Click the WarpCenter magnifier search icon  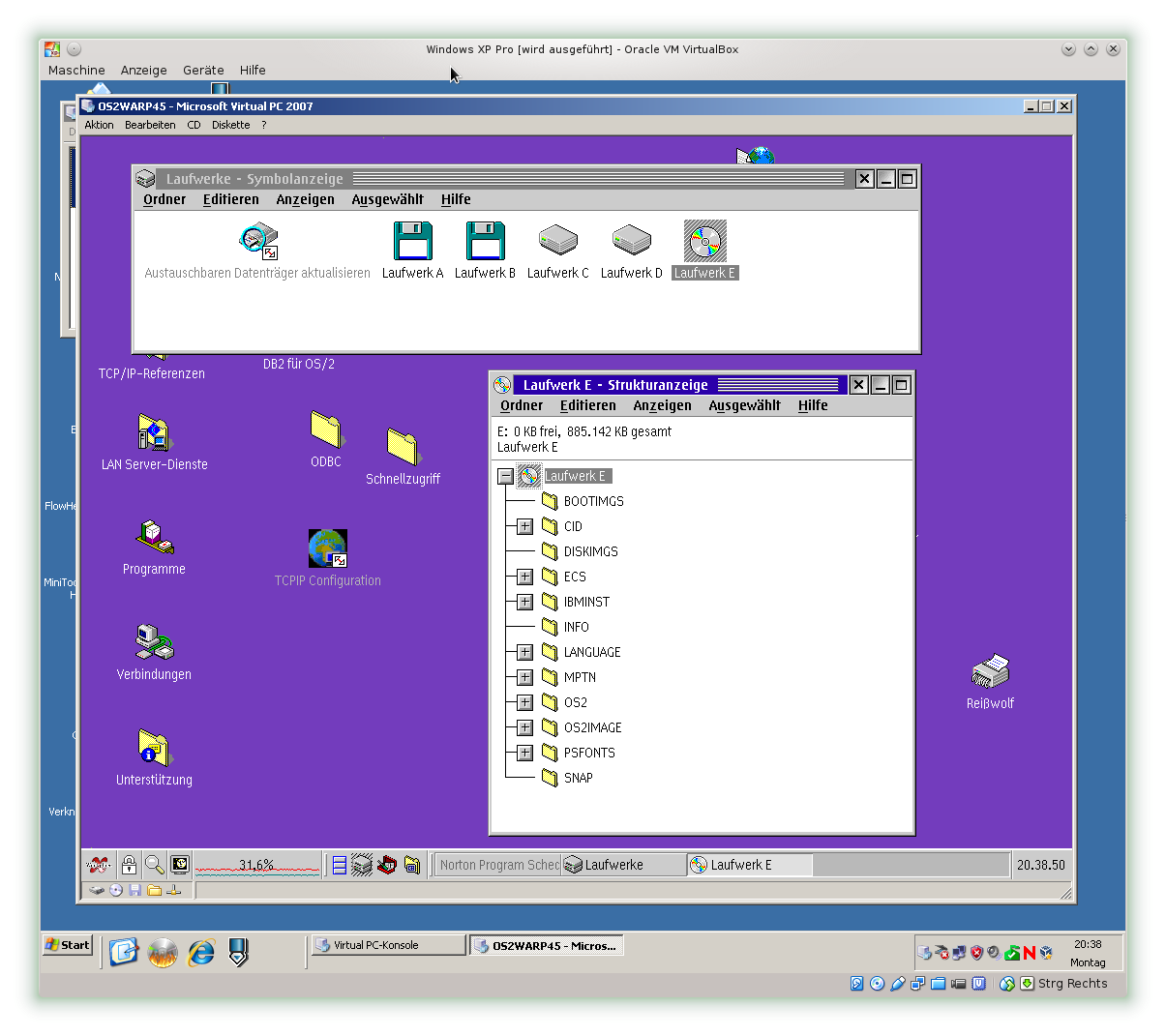(154, 865)
